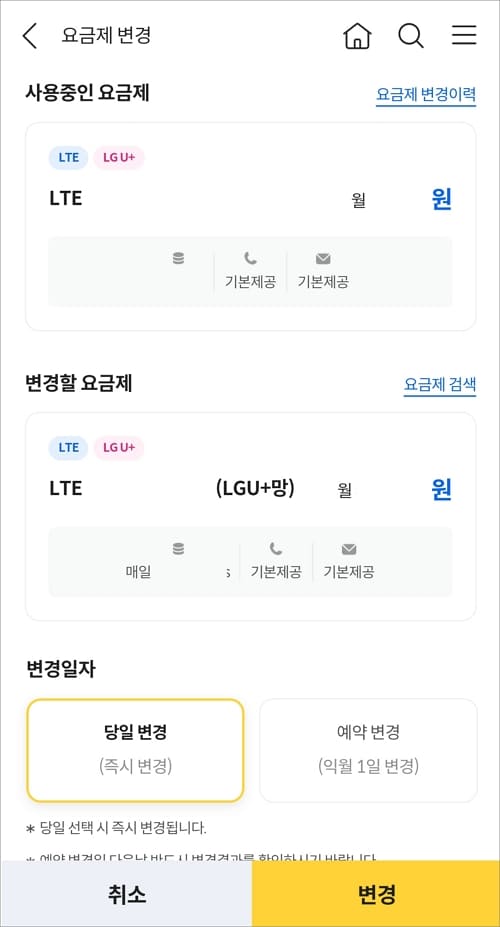The height and width of the screenshot is (927, 500).
Task: Open the hamburger menu icon
Action: coord(464,35)
